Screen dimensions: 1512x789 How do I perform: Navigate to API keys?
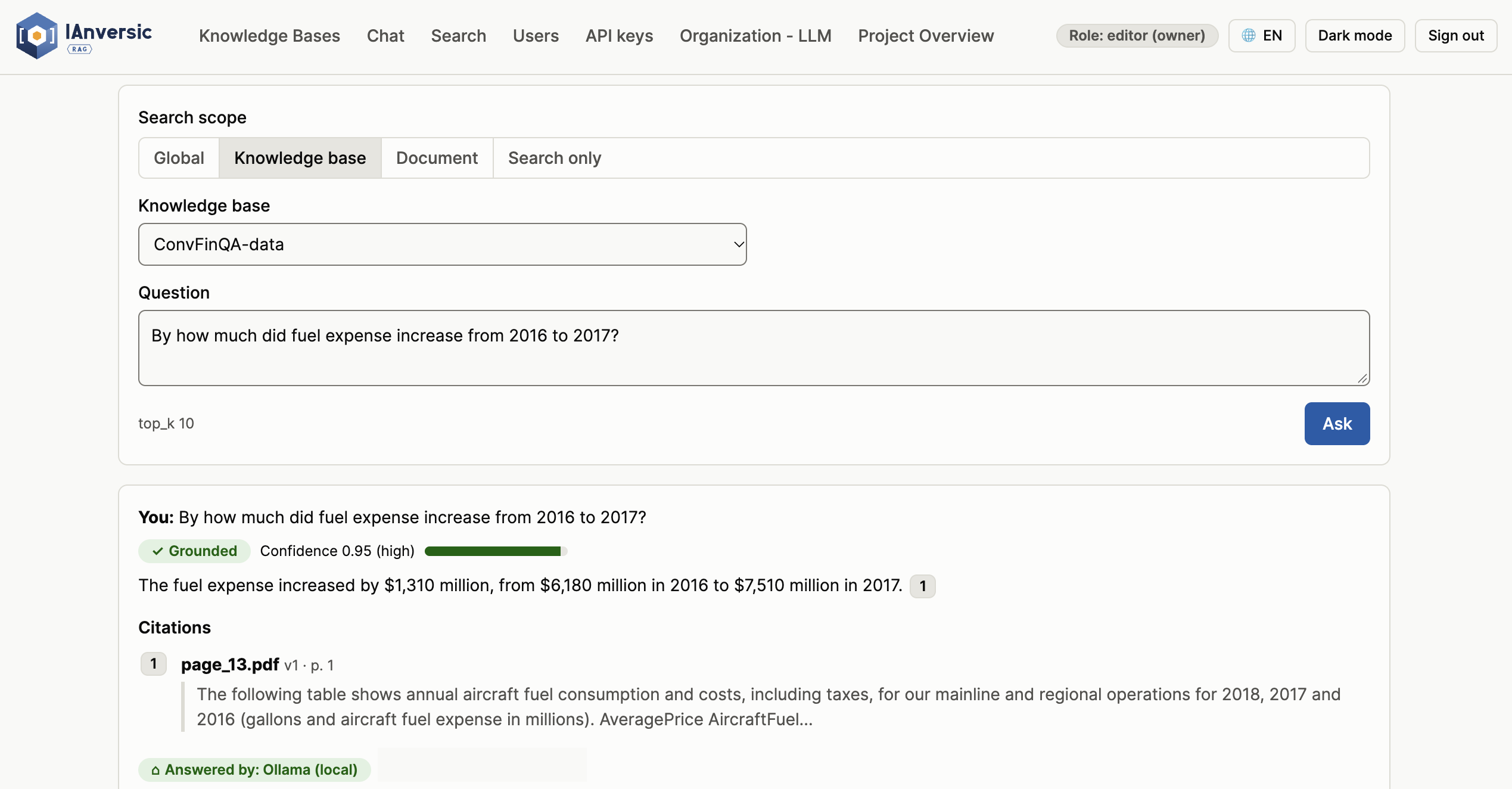point(619,36)
